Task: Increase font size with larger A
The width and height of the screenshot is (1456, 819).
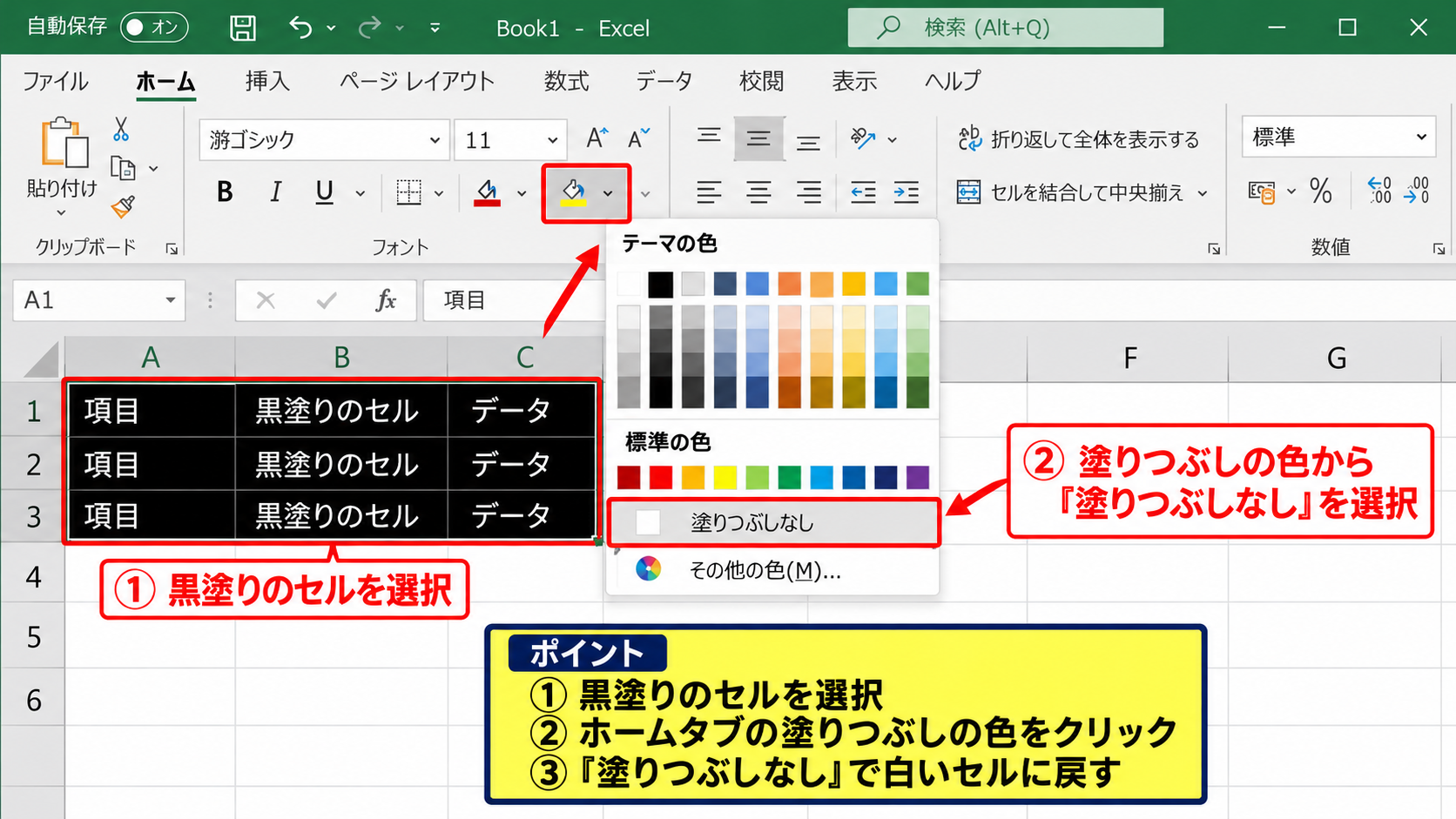Action: pos(597,138)
